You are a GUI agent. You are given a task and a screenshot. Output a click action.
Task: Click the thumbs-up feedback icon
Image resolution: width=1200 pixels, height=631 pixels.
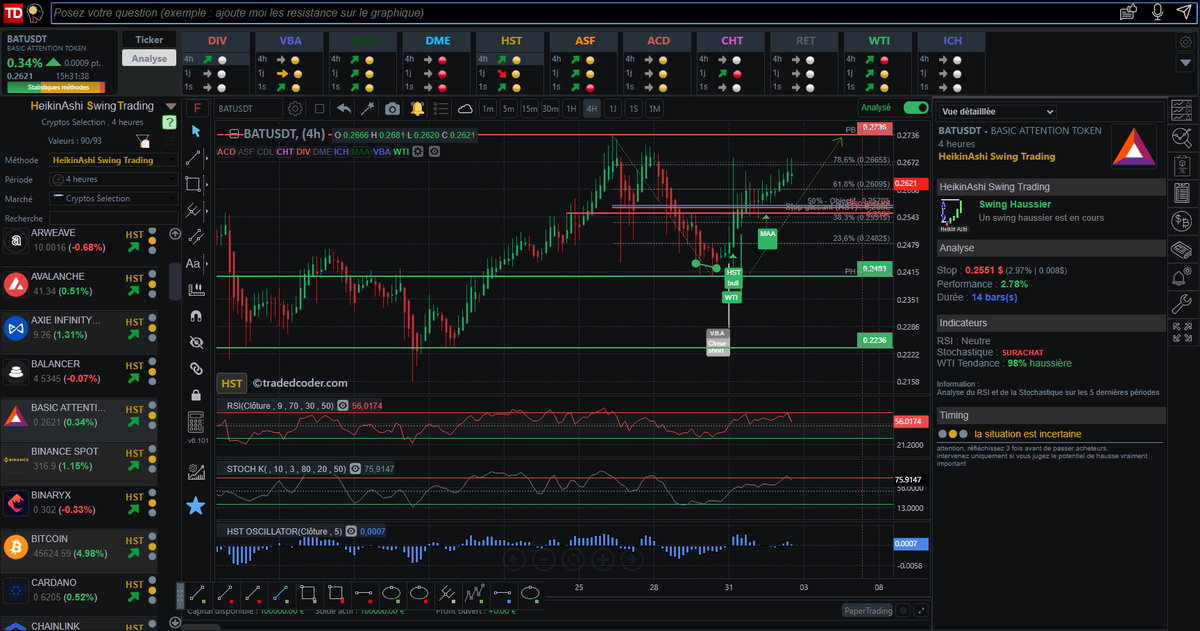click(x=1128, y=13)
